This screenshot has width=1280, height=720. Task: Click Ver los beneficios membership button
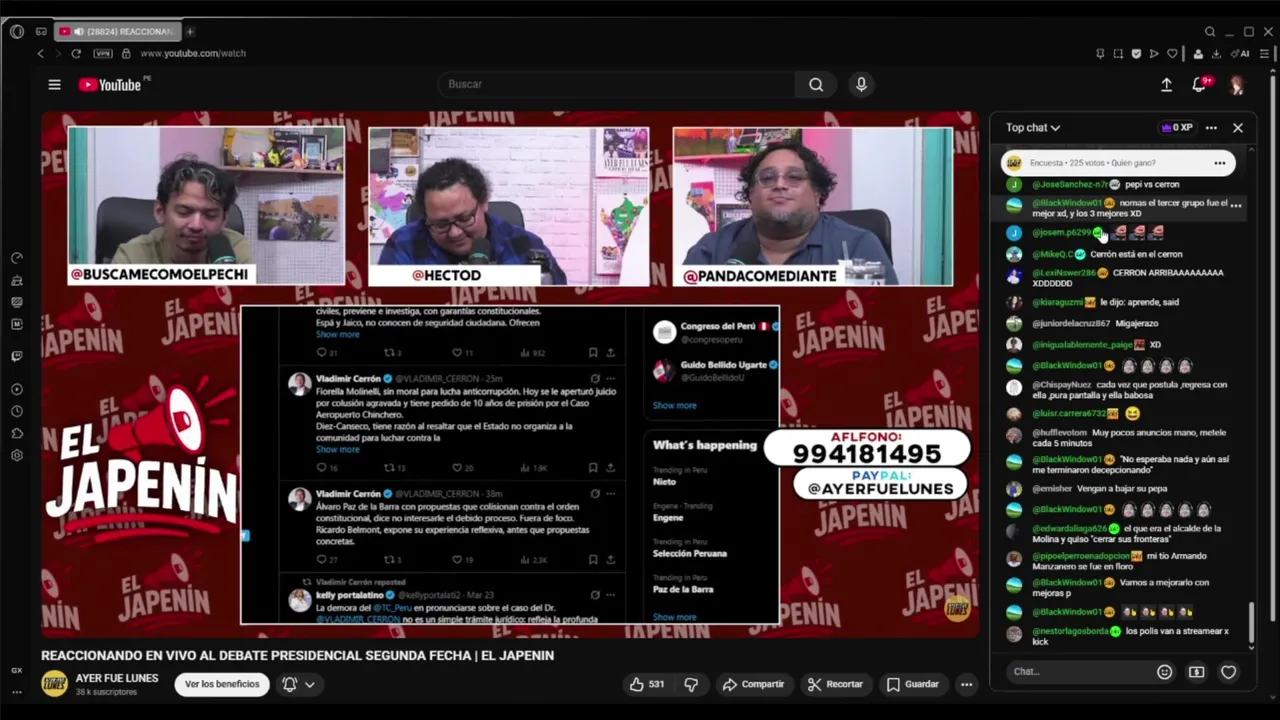pos(222,684)
